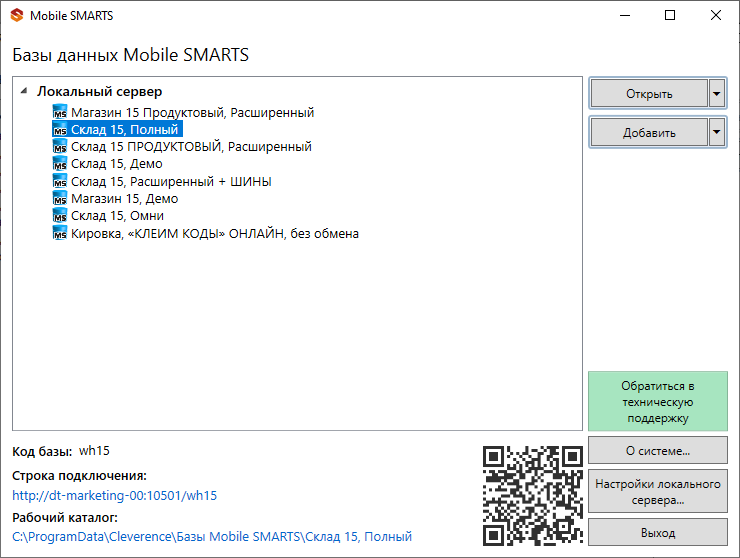
Task: Click the Рабочий каталог: label
Action: pyautogui.click(x=65, y=517)
